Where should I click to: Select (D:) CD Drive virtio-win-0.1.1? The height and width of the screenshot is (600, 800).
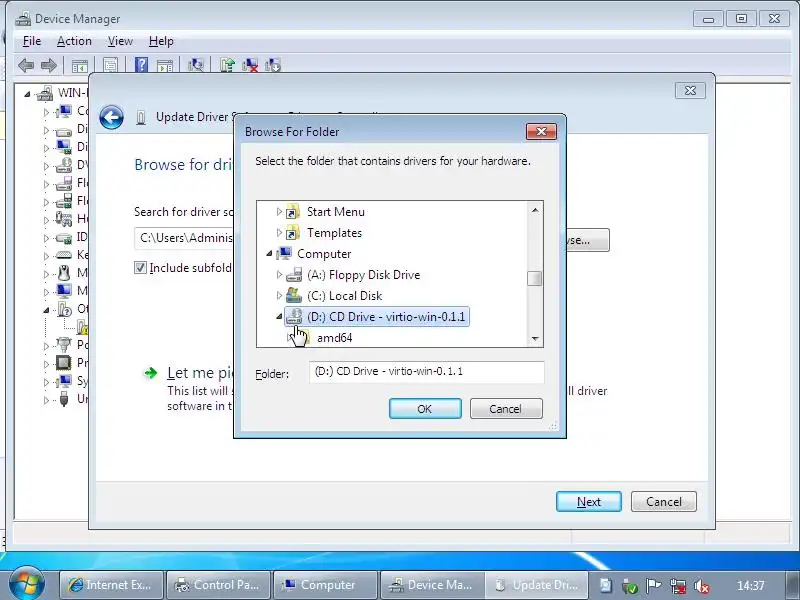coord(377,317)
